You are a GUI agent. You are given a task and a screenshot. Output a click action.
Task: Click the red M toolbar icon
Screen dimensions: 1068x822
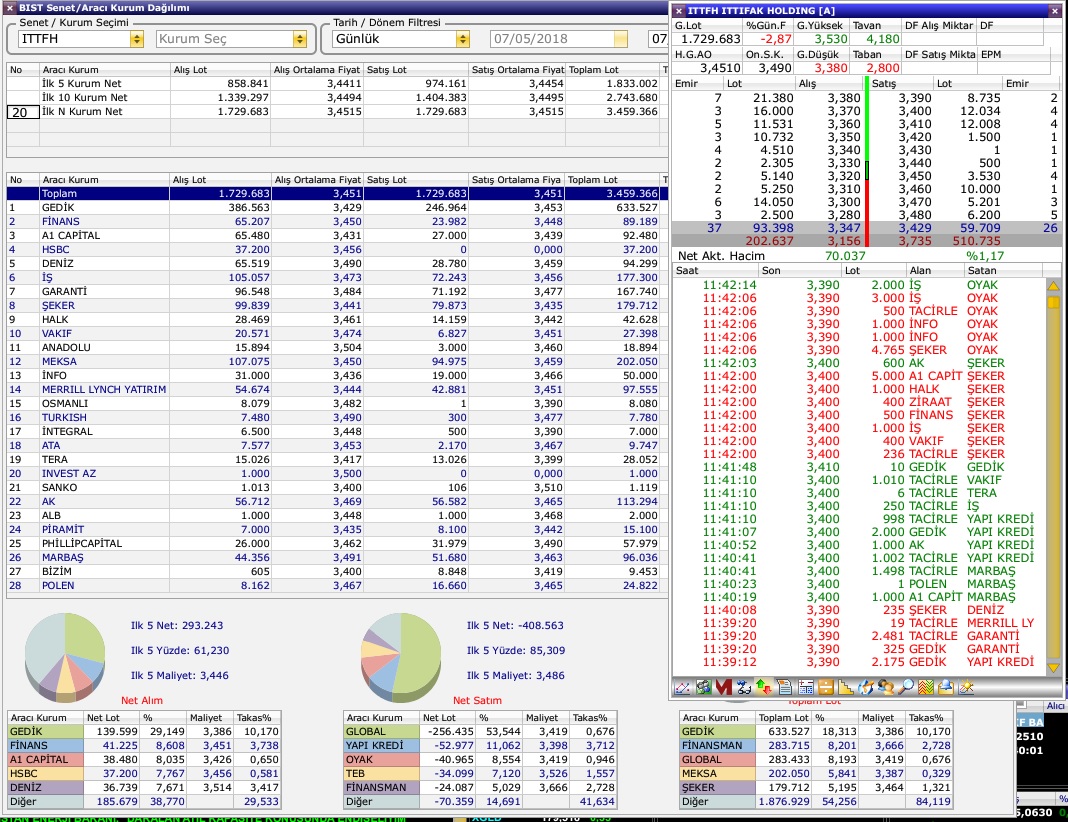[723, 688]
